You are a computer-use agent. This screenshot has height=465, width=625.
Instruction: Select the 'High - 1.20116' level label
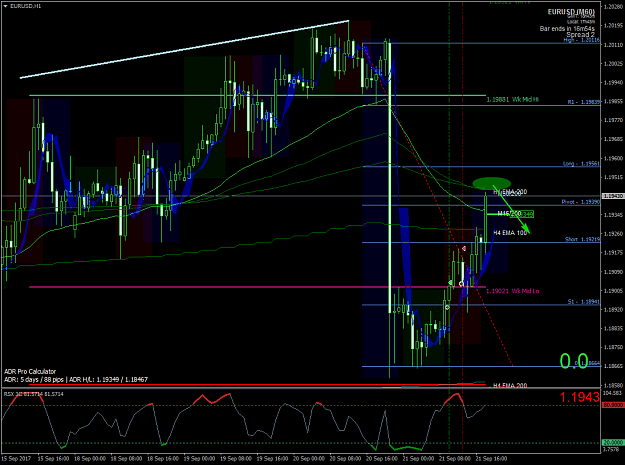point(581,40)
